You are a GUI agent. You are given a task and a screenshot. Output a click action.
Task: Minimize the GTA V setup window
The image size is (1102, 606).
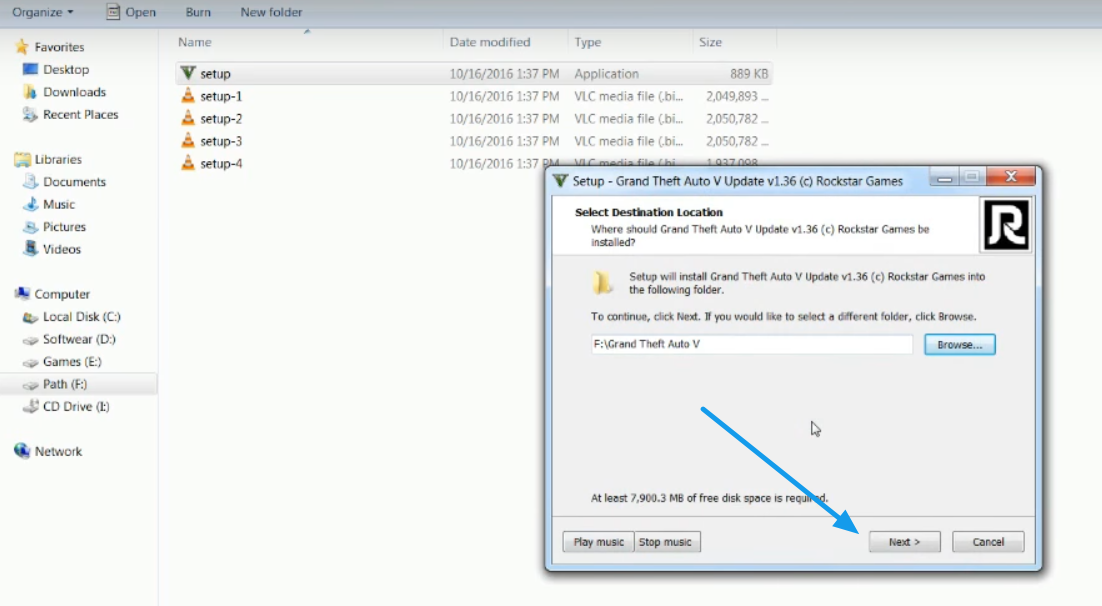point(944,176)
